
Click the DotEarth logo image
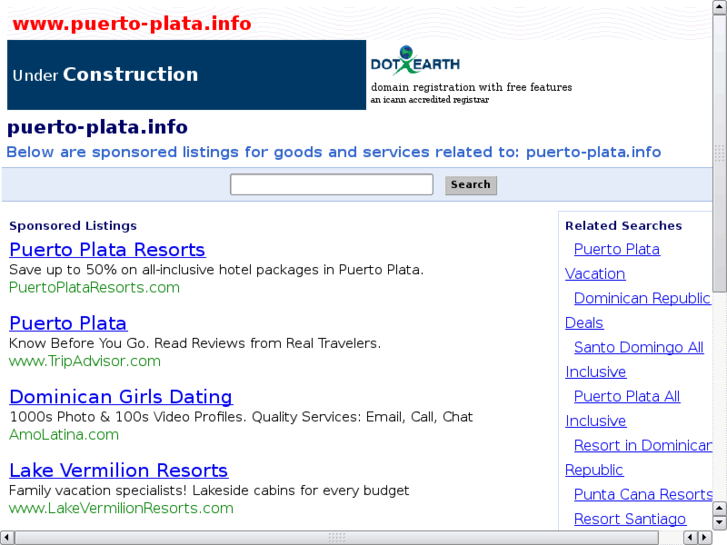[415, 60]
